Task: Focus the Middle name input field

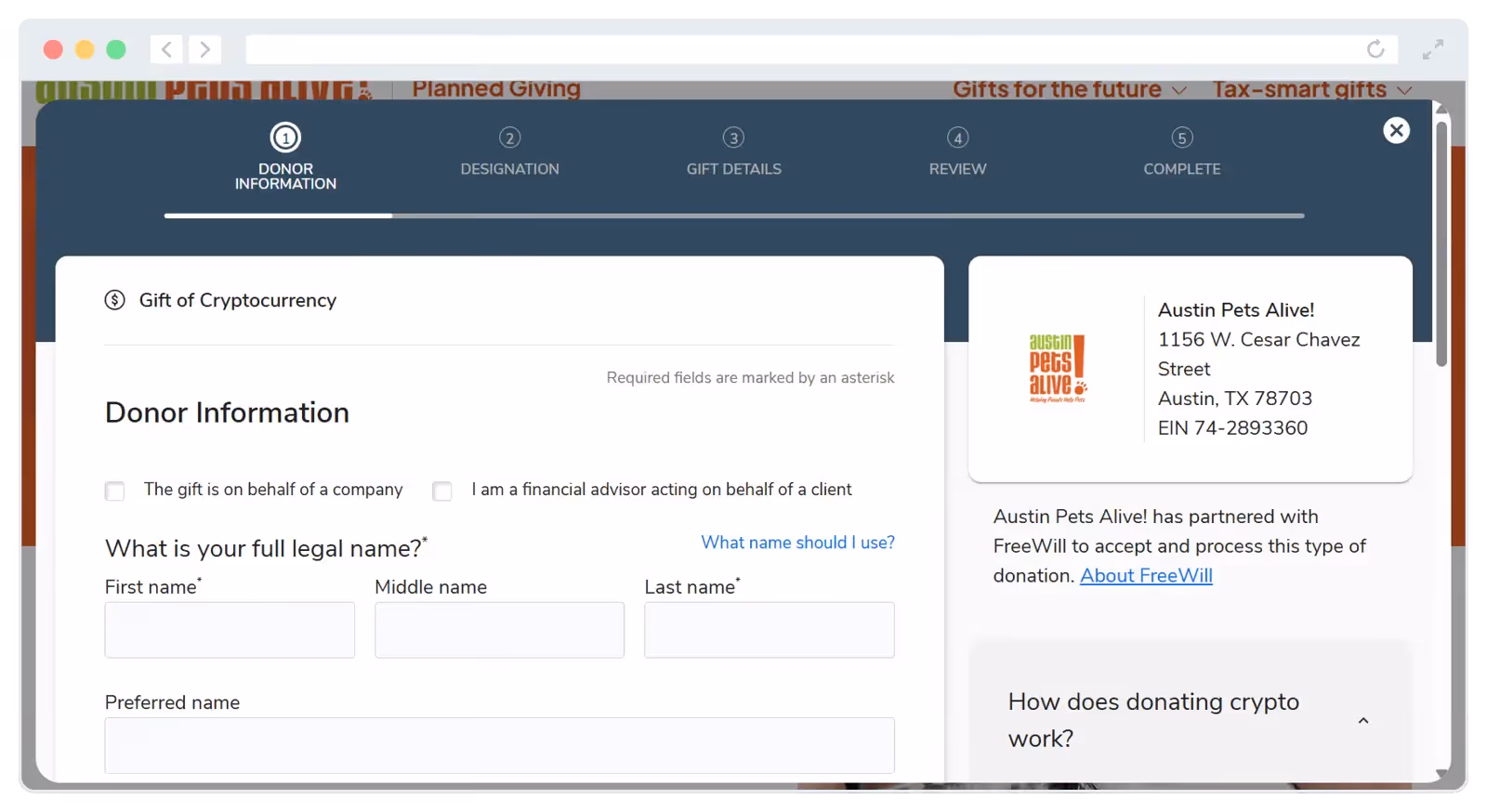Action: pos(499,630)
